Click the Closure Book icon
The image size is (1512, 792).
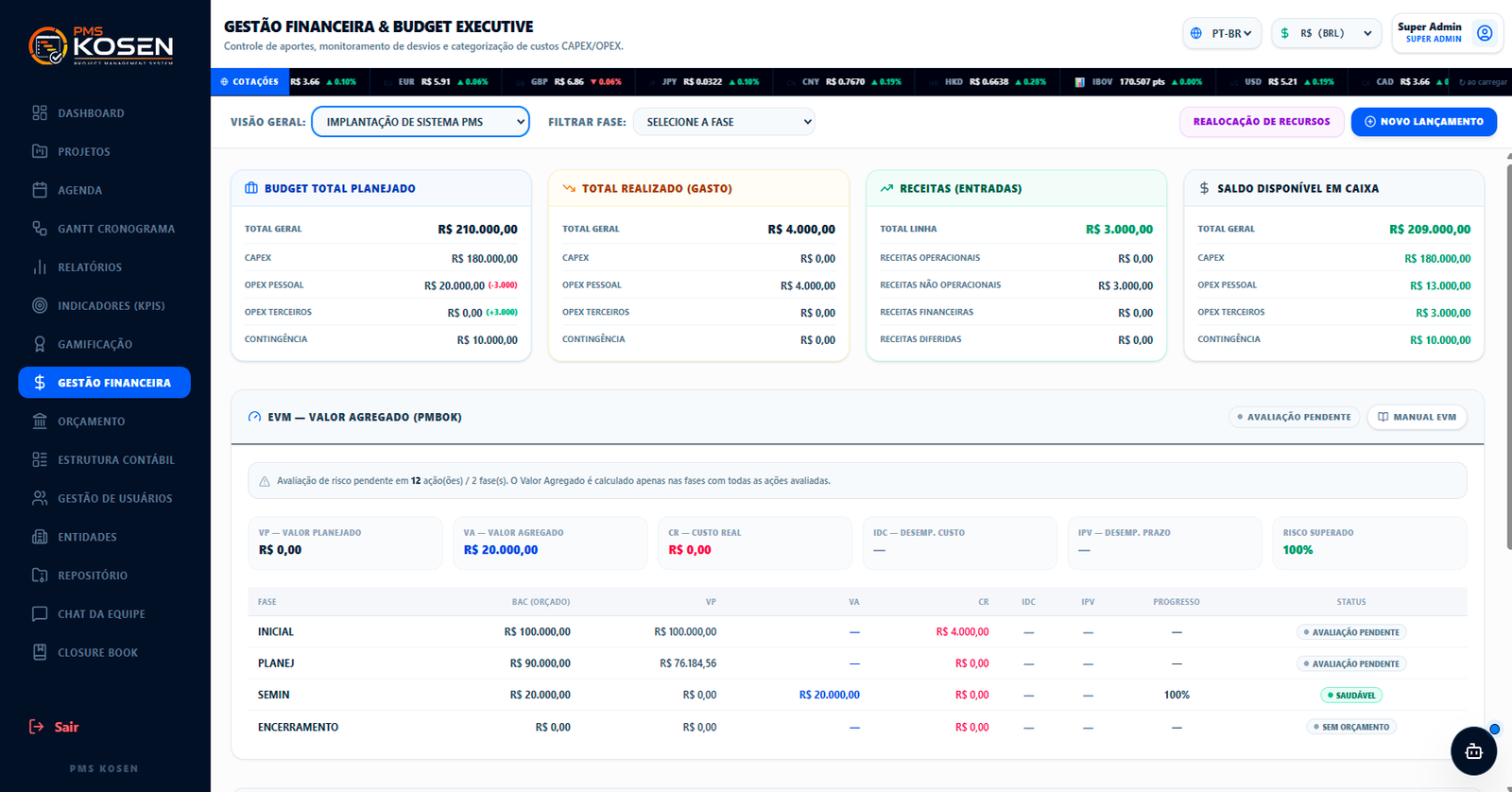40,652
